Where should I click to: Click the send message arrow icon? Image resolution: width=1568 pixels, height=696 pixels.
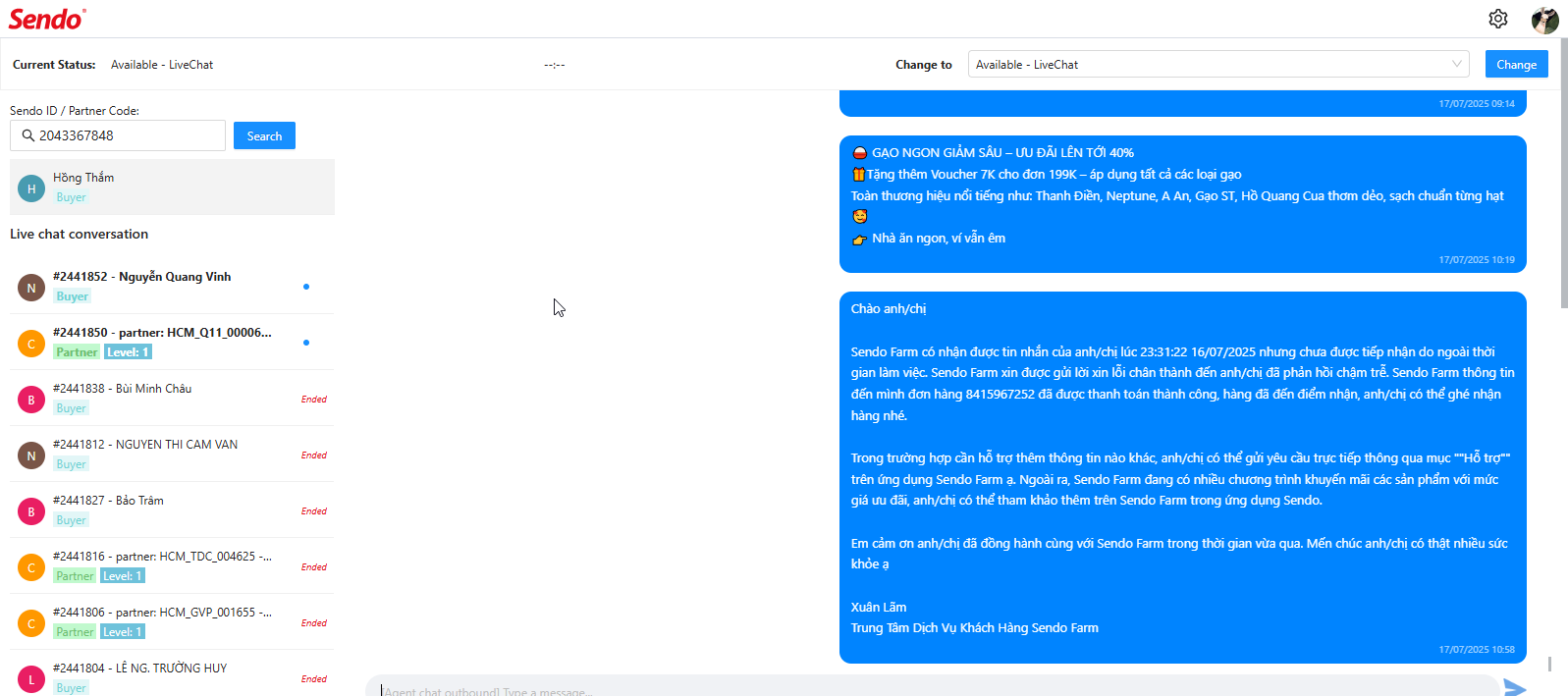pos(1515,687)
